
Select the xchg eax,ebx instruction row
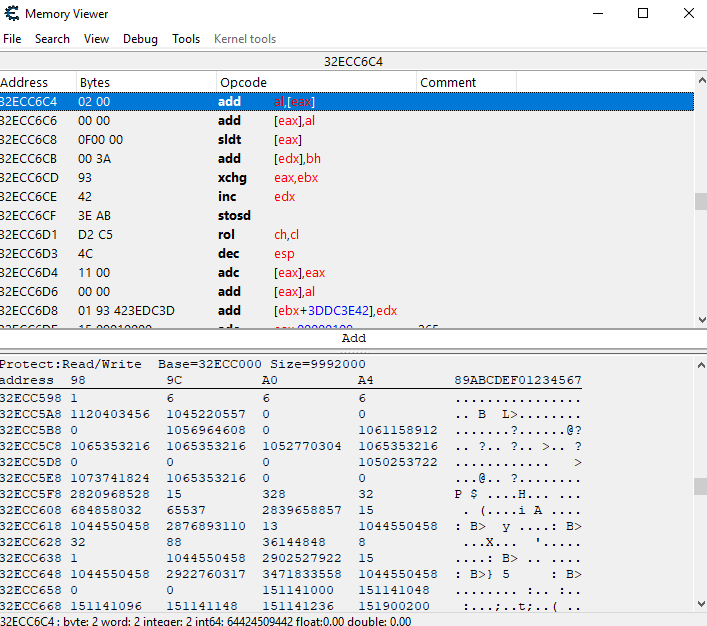[x=347, y=177]
